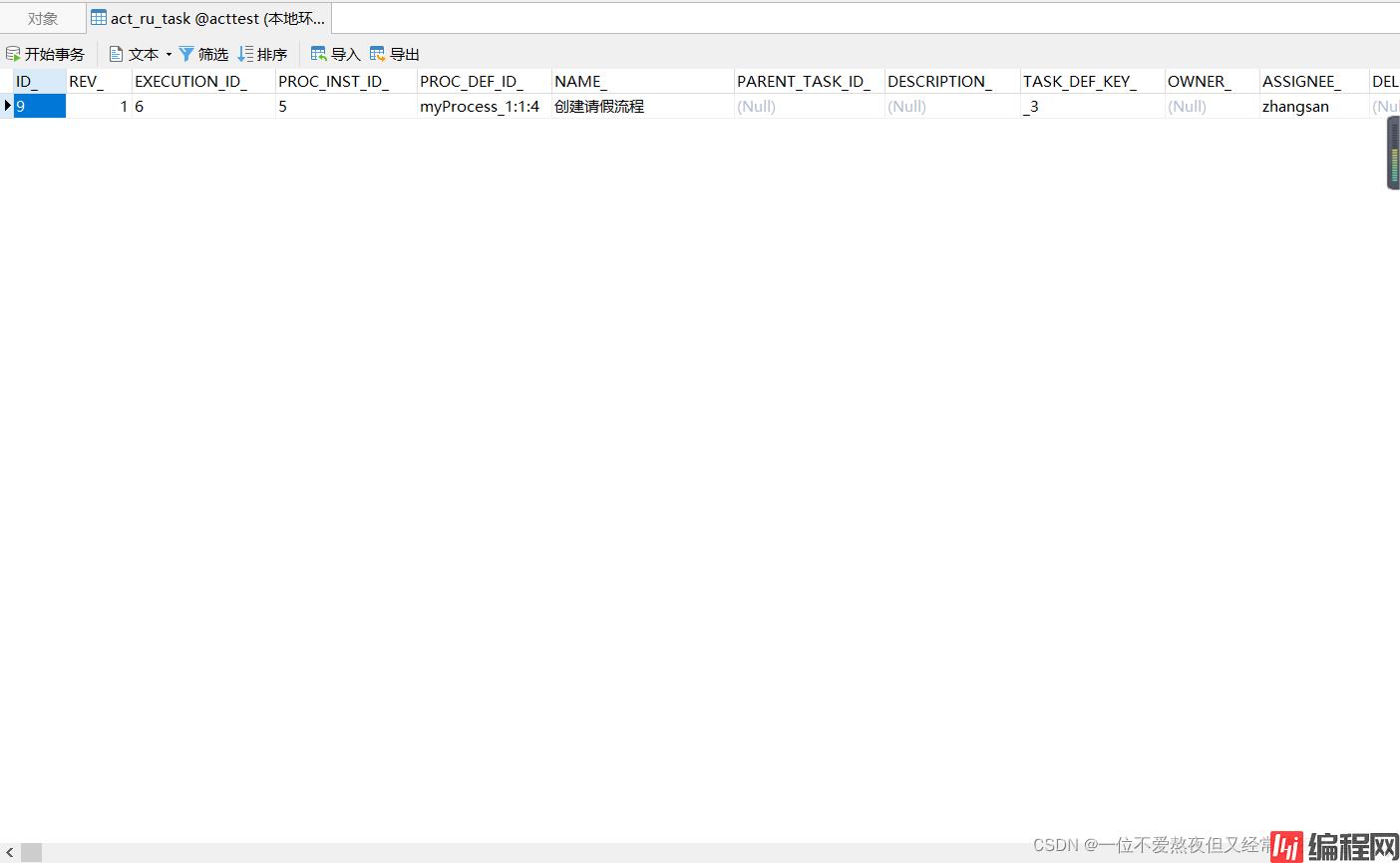Select the cell 创建请假流程
Viewport: 1400px width, 863px height.
pyautogui.click(x=643, y=106)
